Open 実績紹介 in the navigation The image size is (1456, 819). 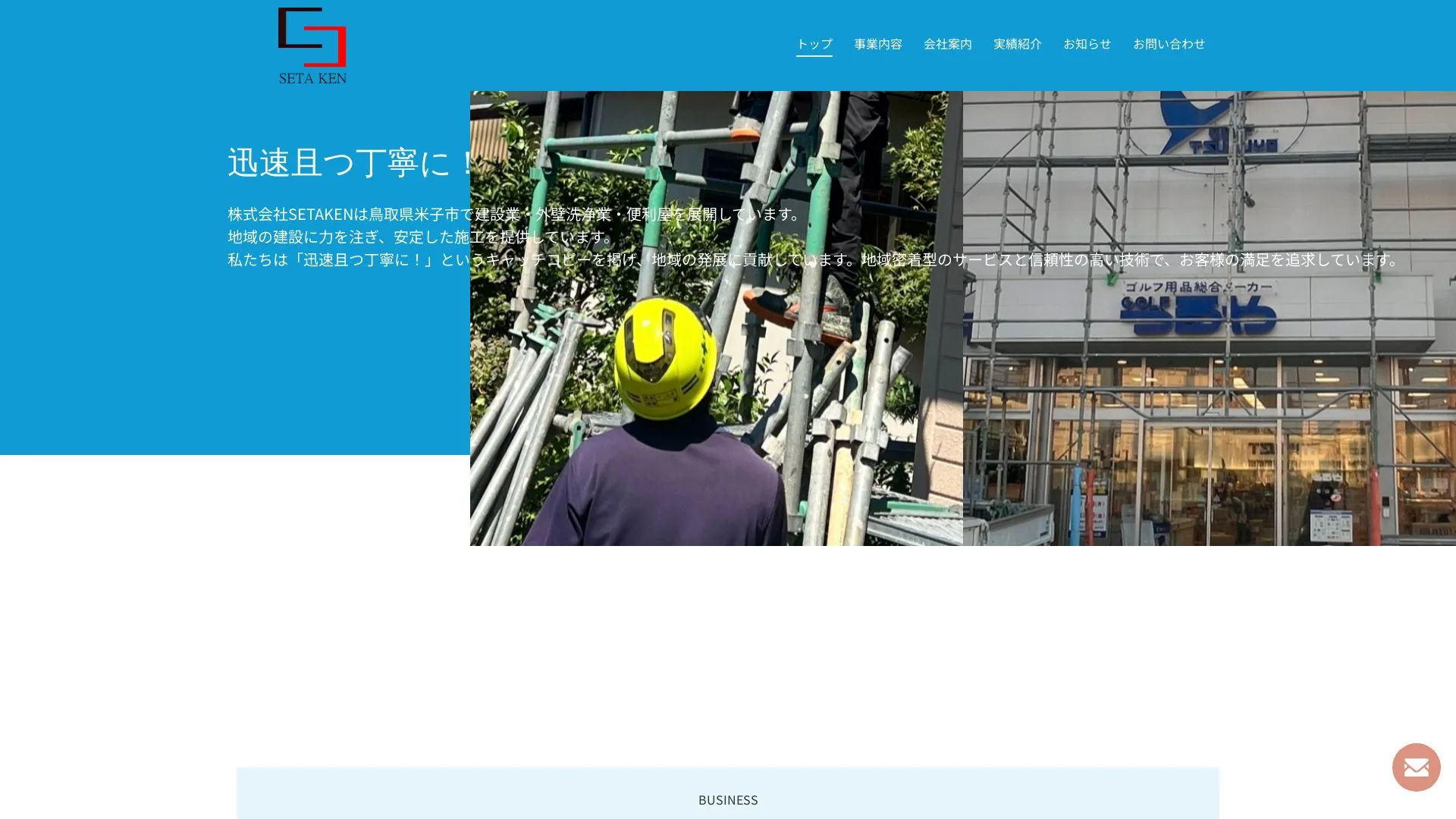(1018, 44)
